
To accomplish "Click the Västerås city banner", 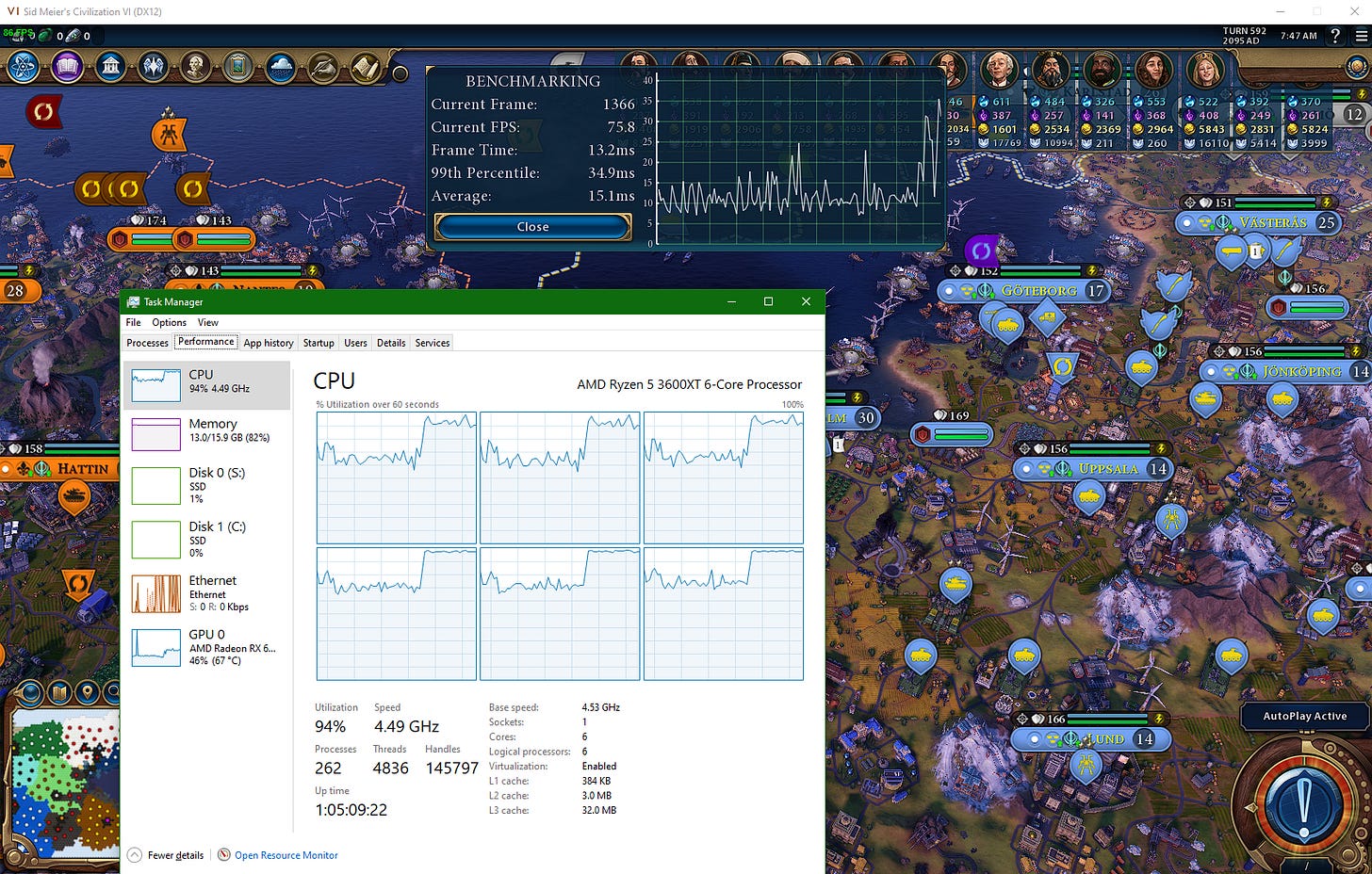I will [x=1259, y=222].
